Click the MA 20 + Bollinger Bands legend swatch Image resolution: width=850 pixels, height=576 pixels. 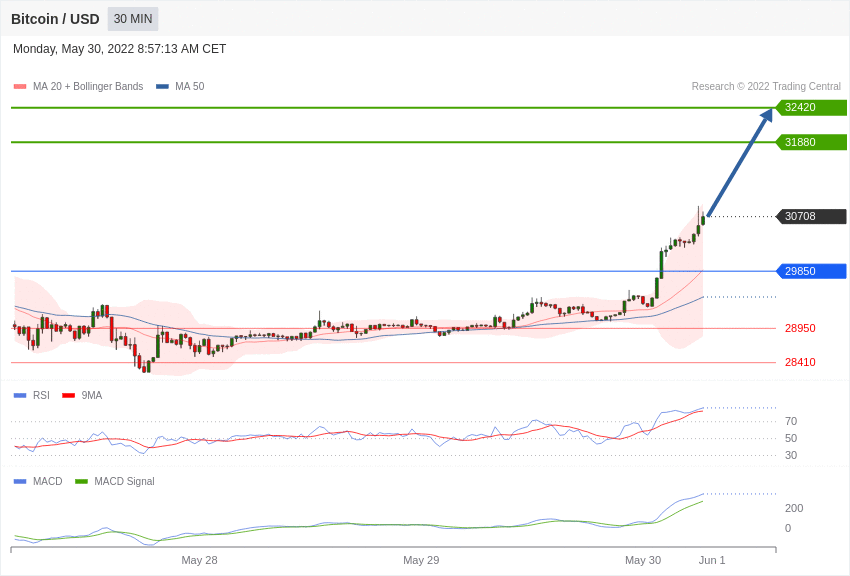point(20,87)
